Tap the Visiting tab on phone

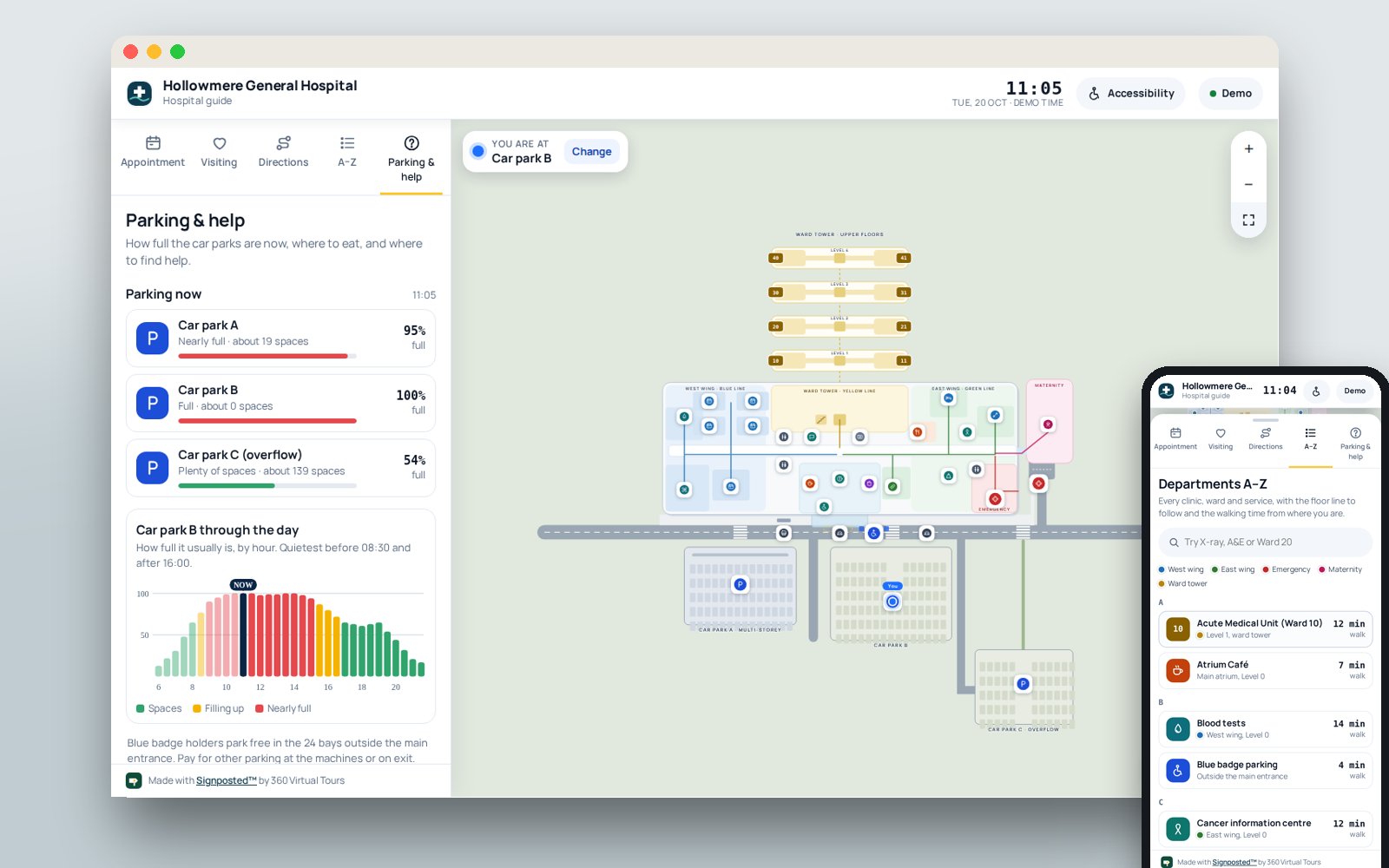[x=1221, y=439]
